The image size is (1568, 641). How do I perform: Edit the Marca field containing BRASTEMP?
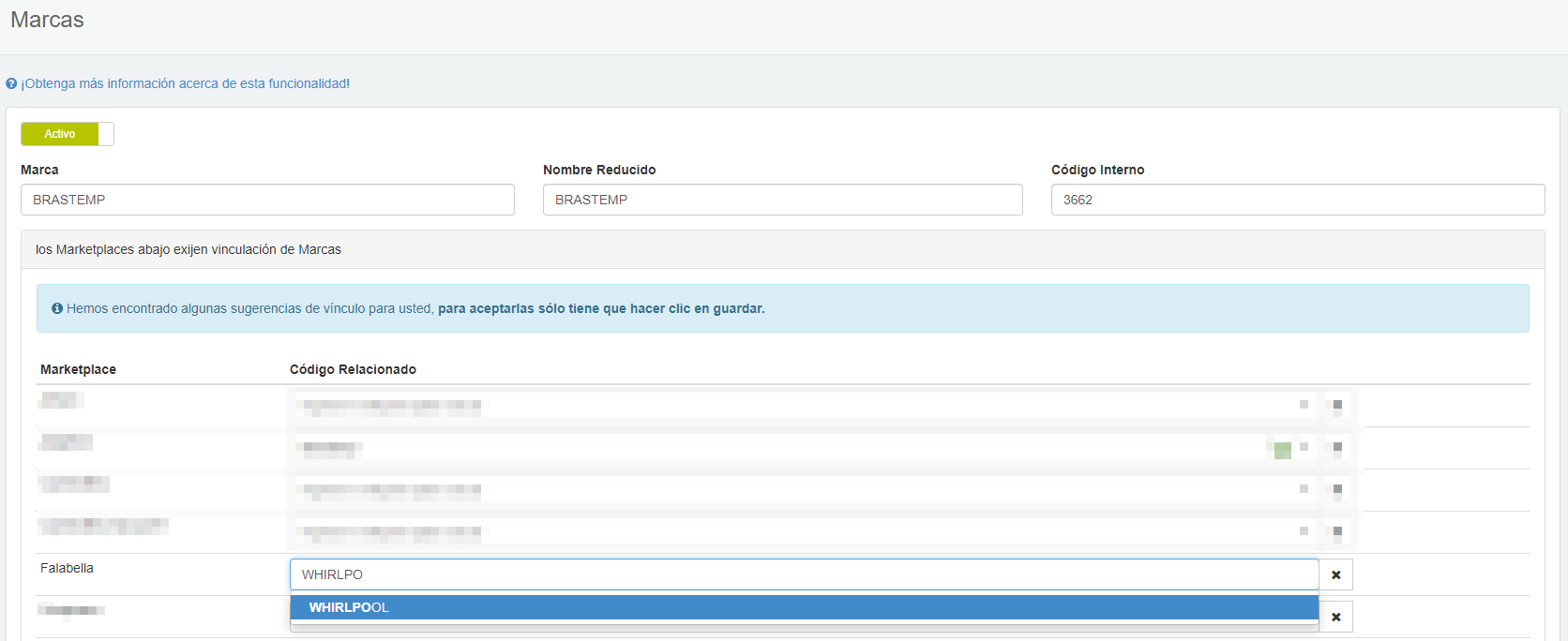267,200
